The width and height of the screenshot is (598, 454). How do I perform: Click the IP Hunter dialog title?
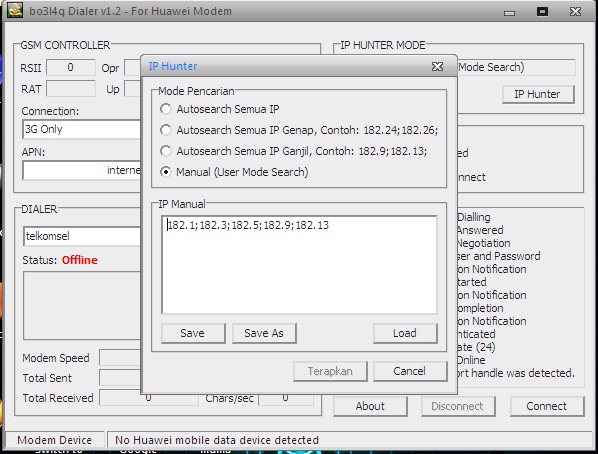[173, 66]
